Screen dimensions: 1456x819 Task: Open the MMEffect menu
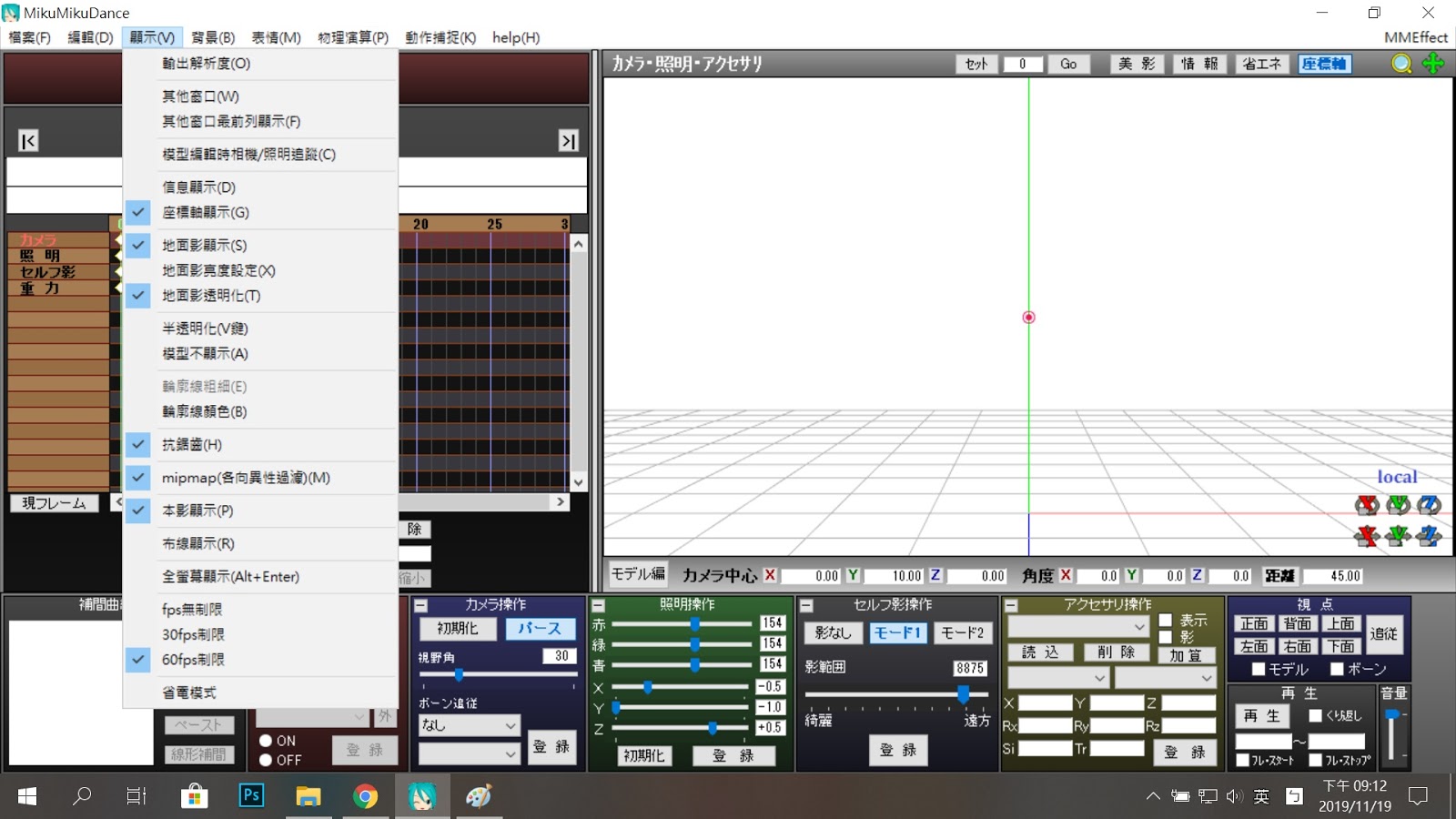pyautogui.click(x=1416, y=37)
